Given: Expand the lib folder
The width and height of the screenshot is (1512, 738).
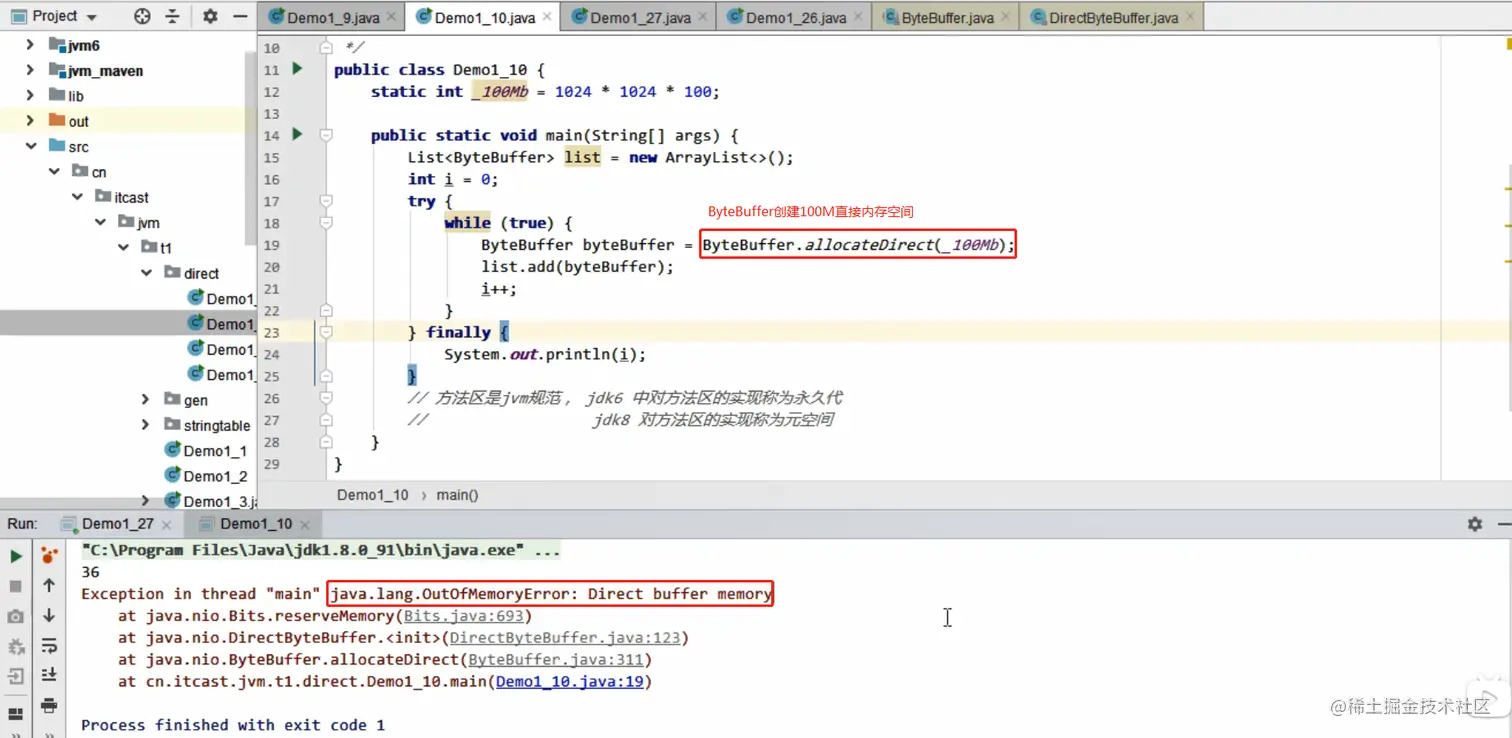Looking at the screenshot, I should (29, 95).
